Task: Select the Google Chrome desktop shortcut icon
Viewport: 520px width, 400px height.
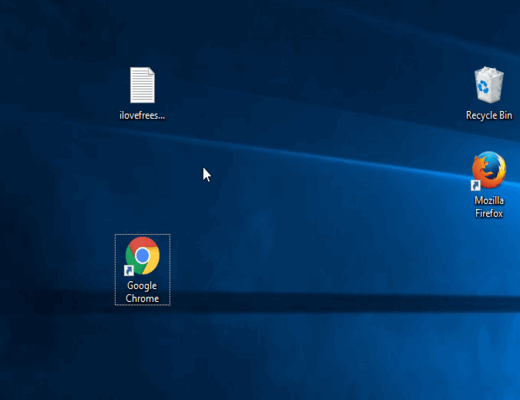Action: 142,256
